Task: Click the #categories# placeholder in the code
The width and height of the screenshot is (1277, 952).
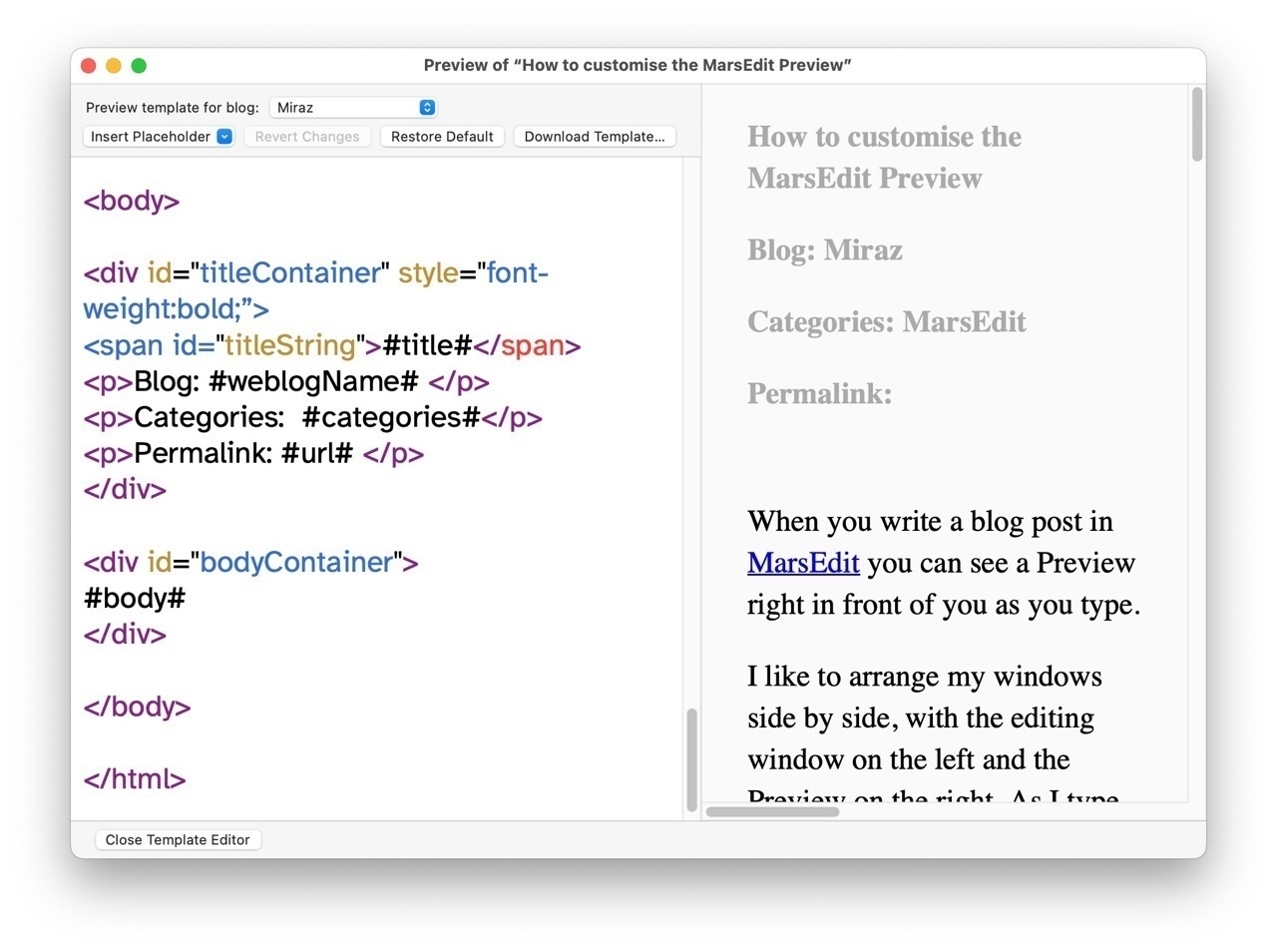Action: pyautogui.click(x=391, y=417)
